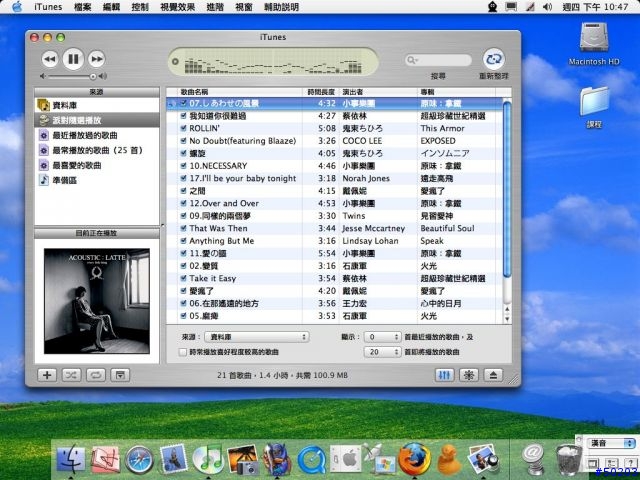Open the Controls menu in menu bar
The width and height of the screenshot is (640, 480).
tap(140, 7)
